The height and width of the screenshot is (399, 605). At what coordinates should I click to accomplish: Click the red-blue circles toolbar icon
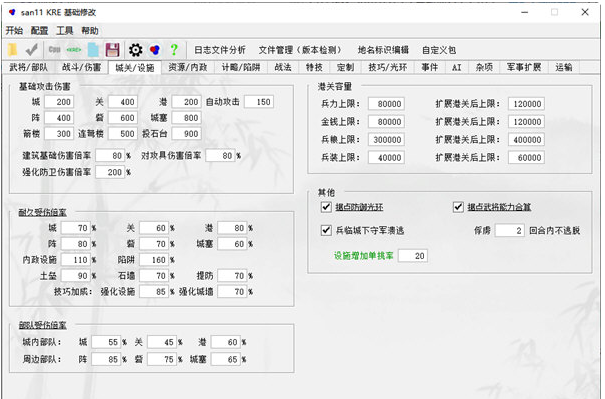click(x=155, y=50)
